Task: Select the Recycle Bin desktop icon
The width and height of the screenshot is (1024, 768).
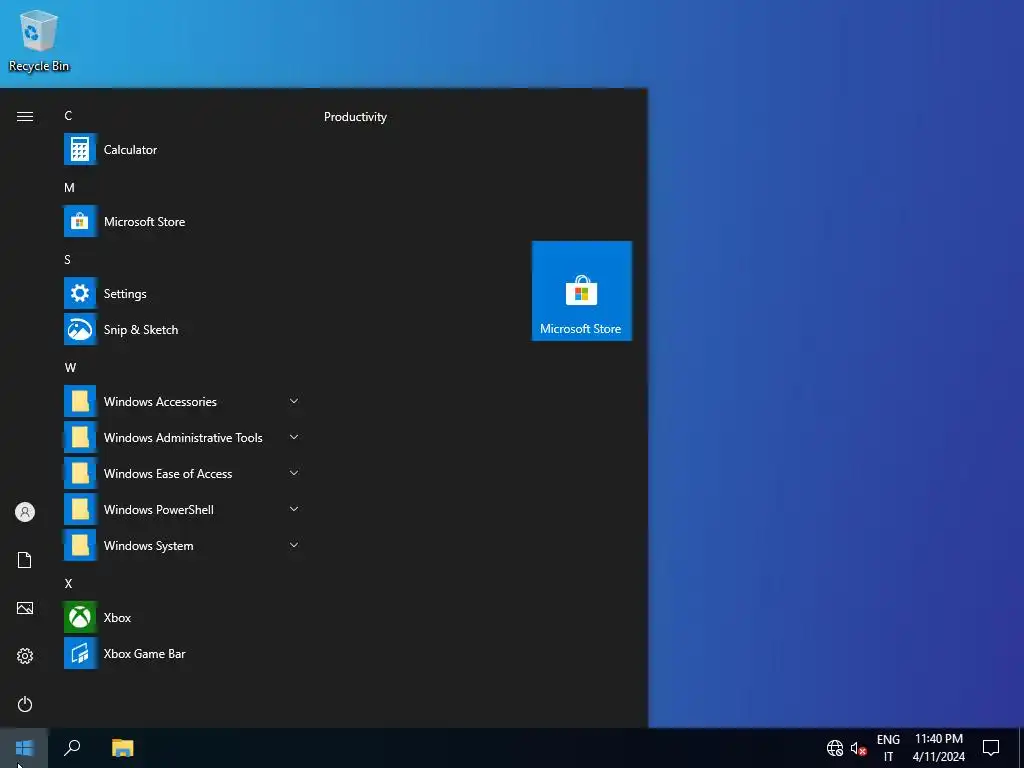Action: [x=39, y=40]
